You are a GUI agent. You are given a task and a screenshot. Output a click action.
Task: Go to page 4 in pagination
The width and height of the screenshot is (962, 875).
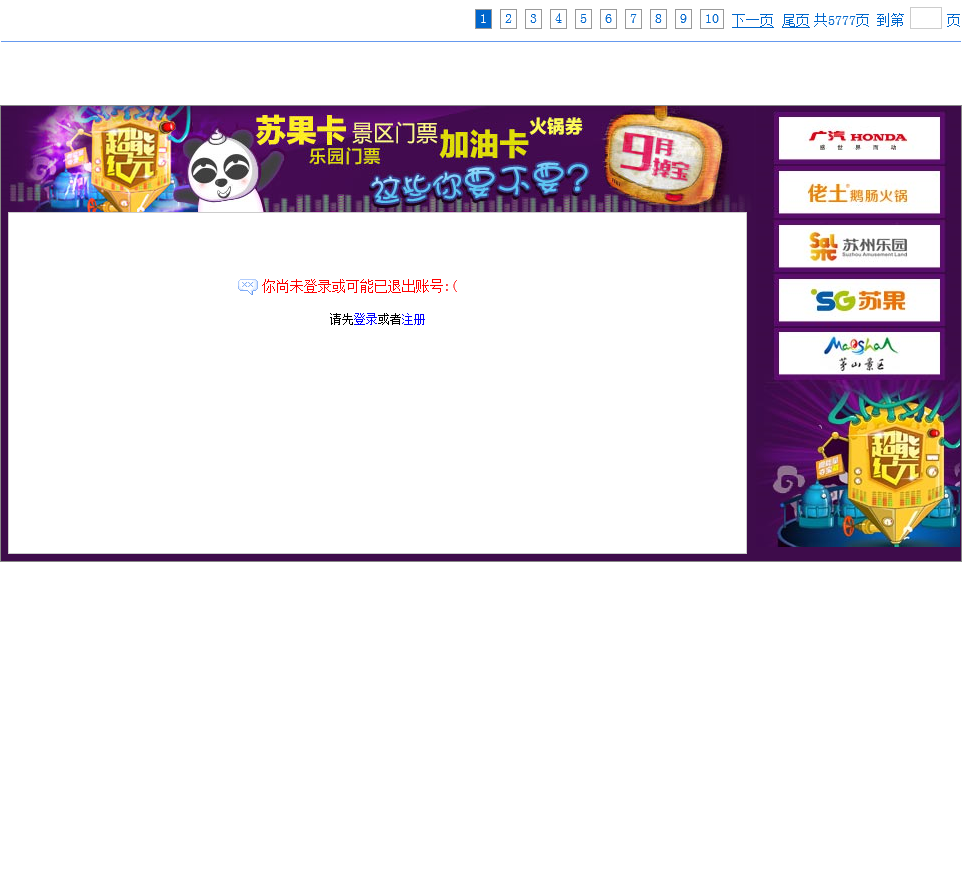coord(558,19)
